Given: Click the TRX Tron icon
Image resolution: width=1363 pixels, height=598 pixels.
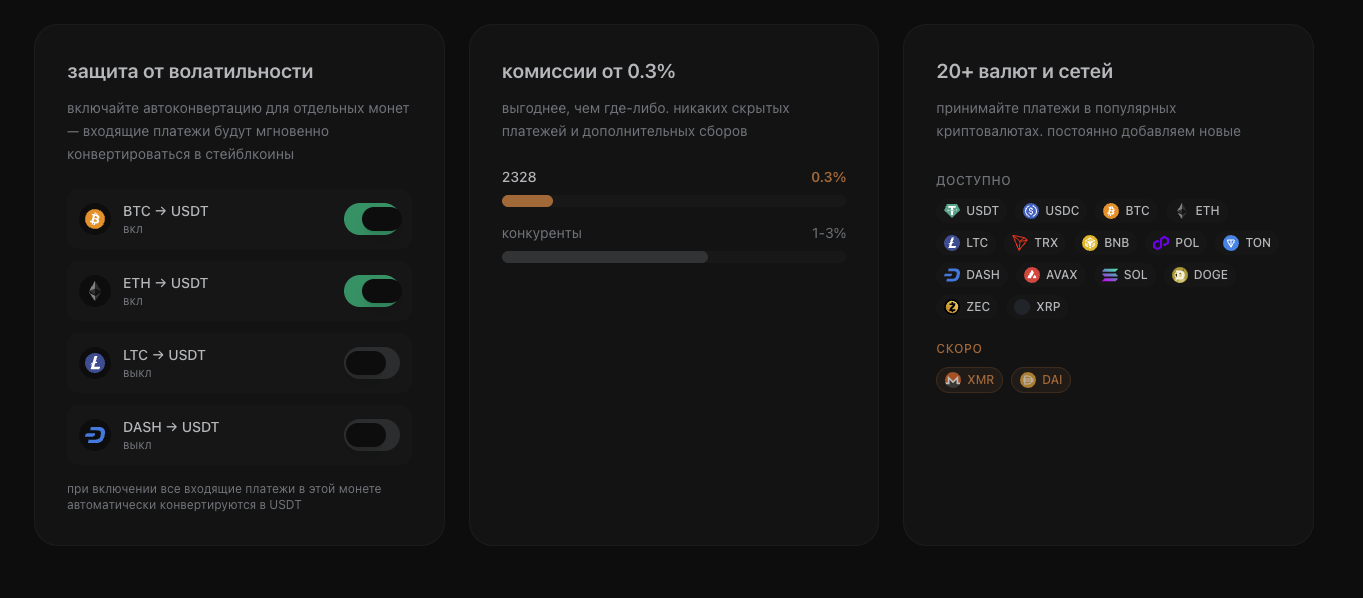Looking at the screenshot, I should tap(1020, 243).
